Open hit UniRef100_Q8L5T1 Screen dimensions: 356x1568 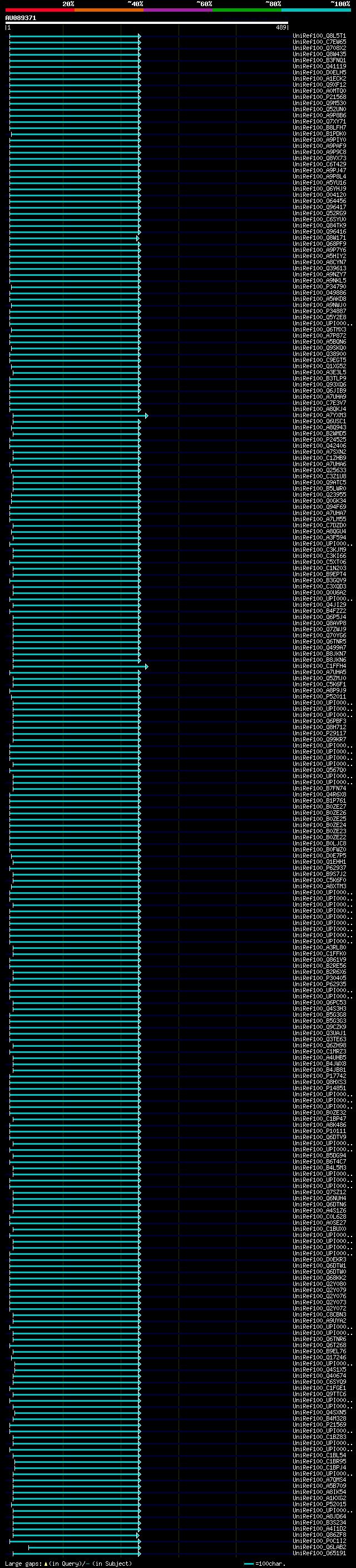click(319, 37)
